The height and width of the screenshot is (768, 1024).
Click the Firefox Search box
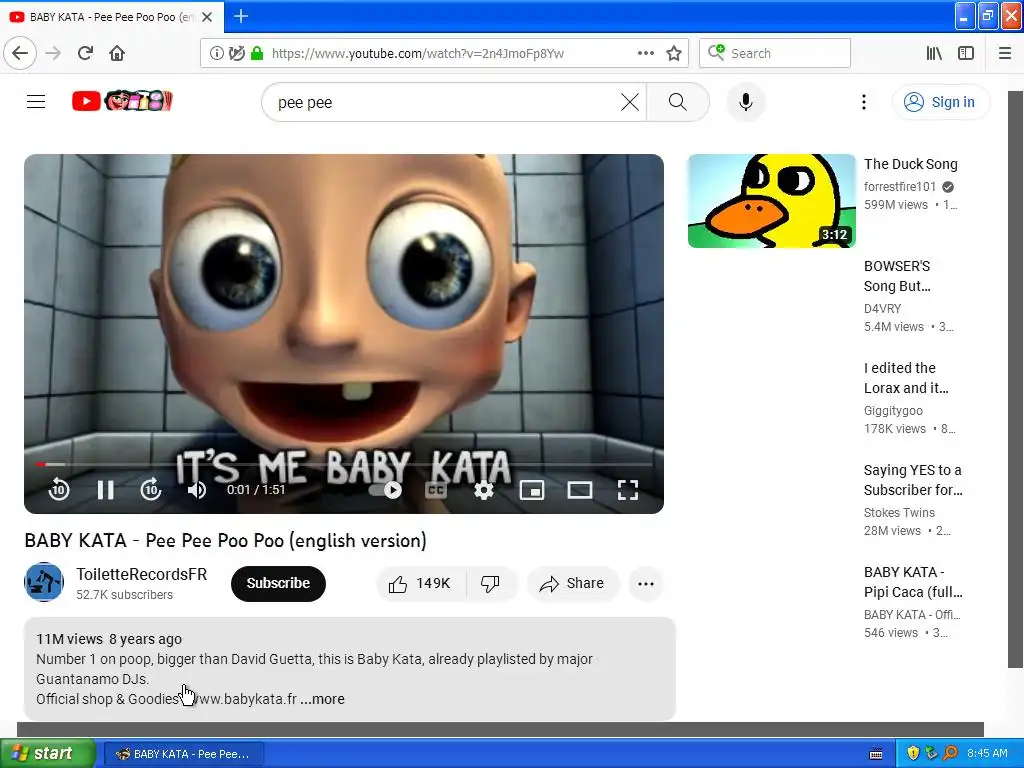775,53
